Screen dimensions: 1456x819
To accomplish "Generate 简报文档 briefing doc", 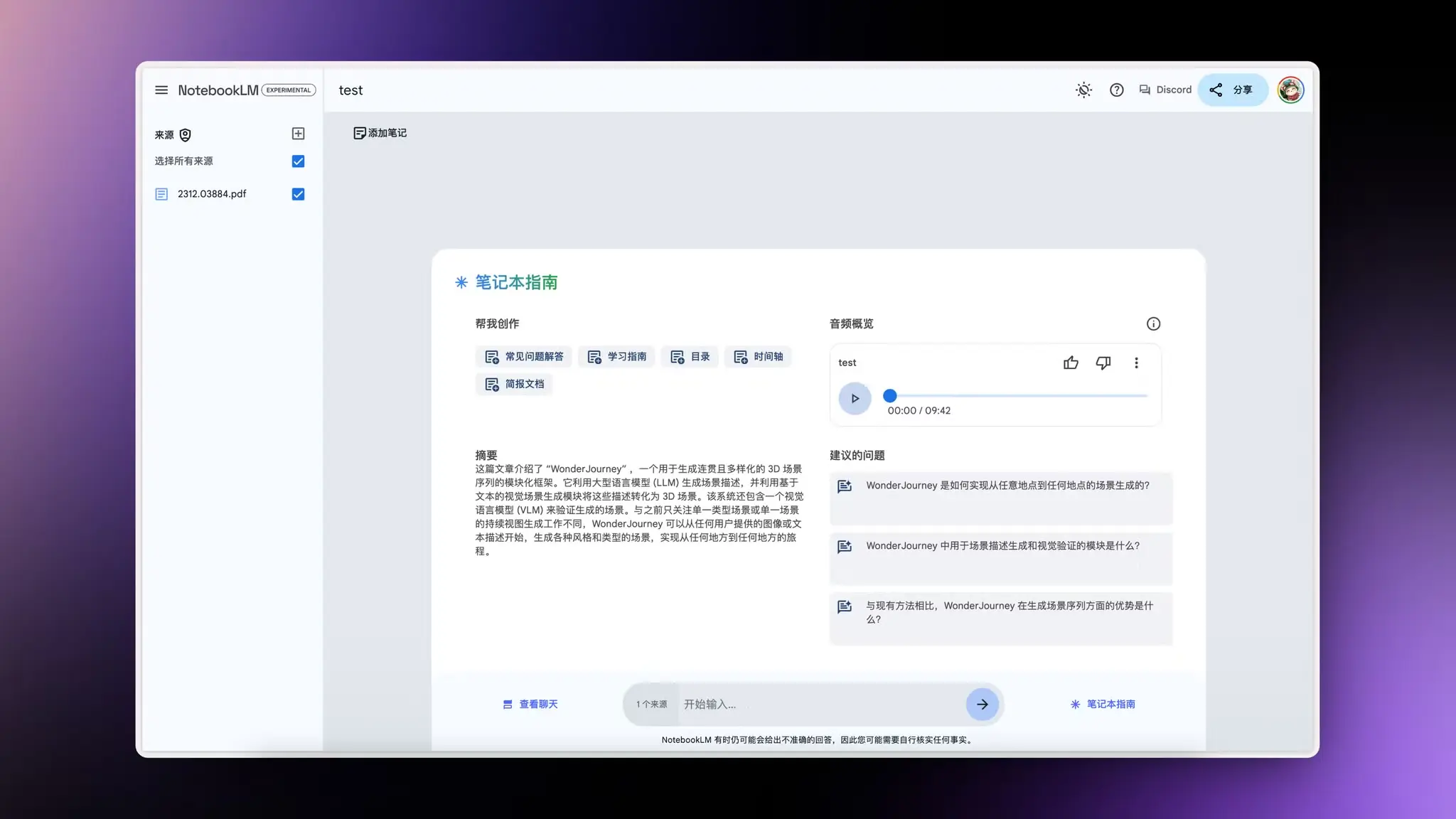I will 515,385.
